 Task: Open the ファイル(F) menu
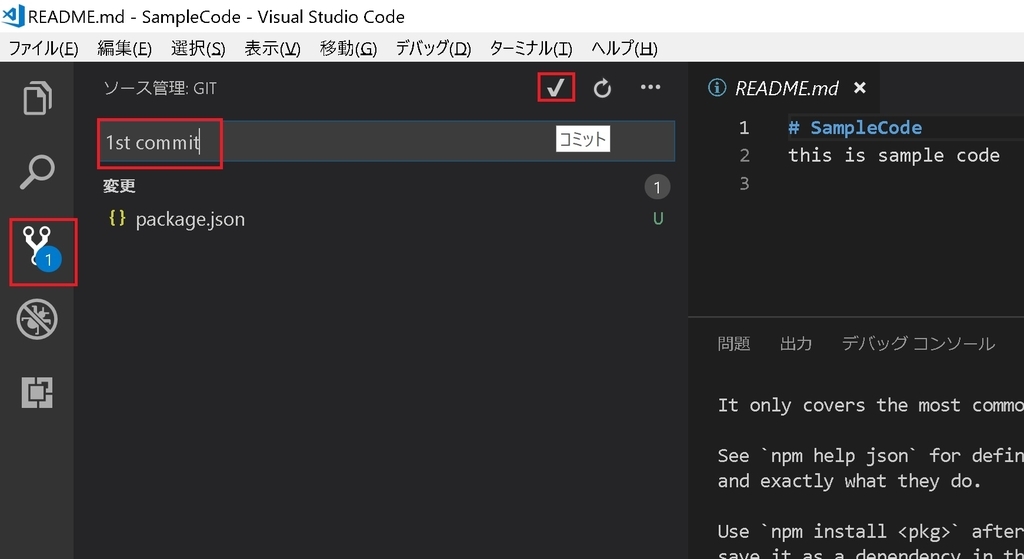pos(43,48)
